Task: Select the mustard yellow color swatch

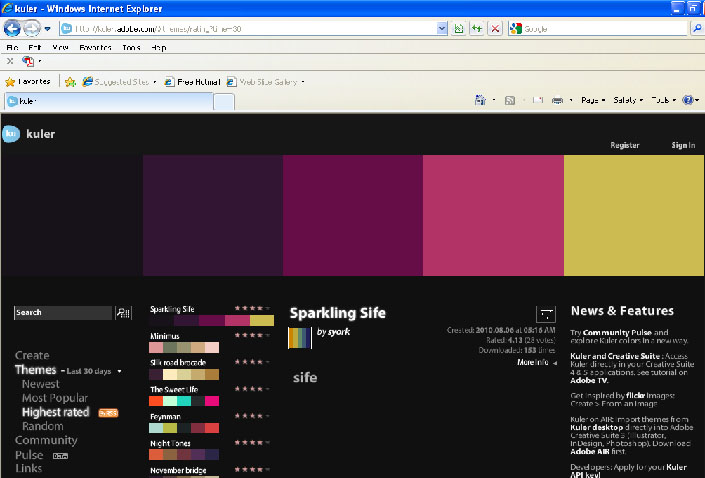Action: [634, 215]
